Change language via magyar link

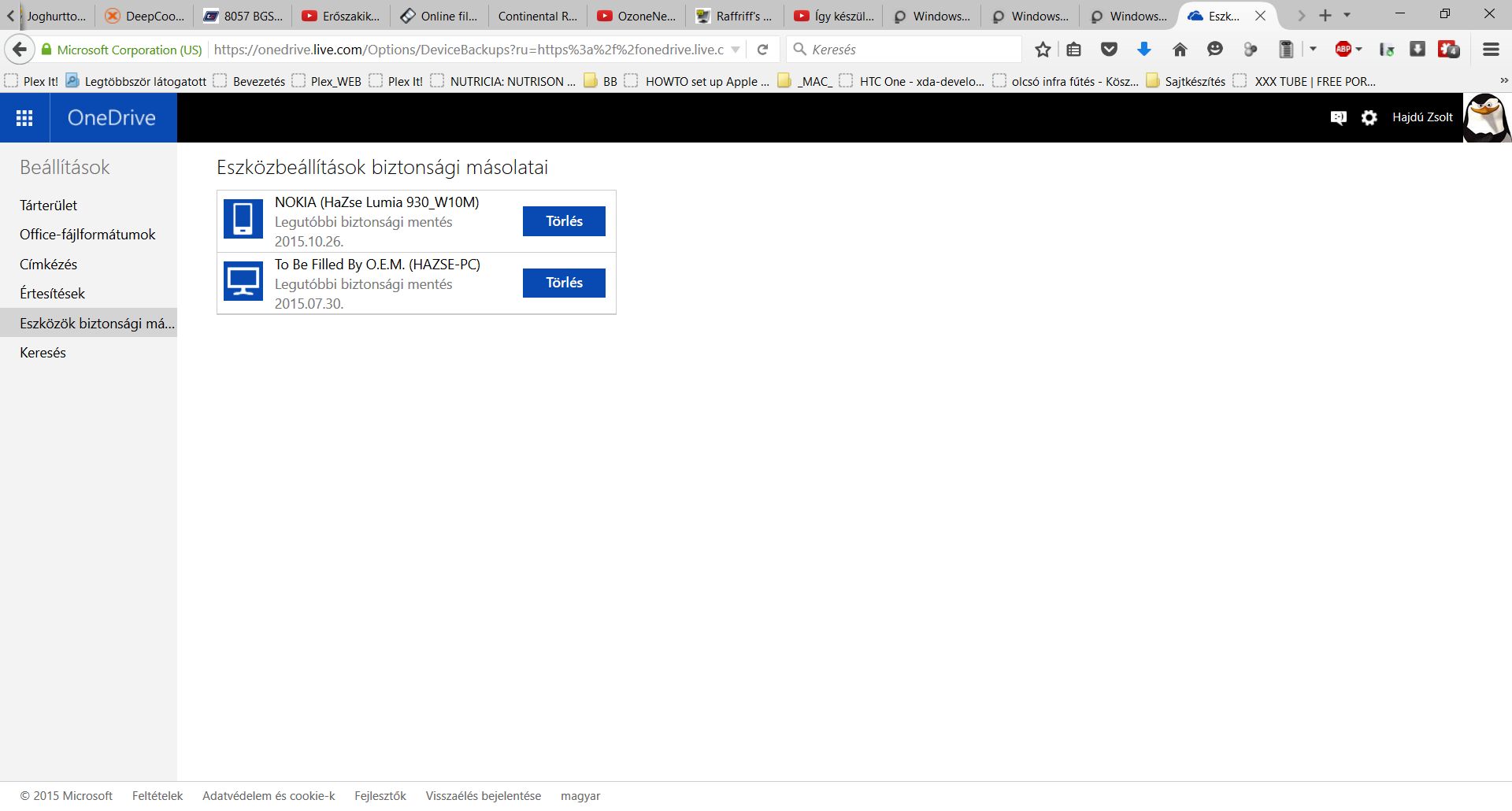tap(580, 796)
